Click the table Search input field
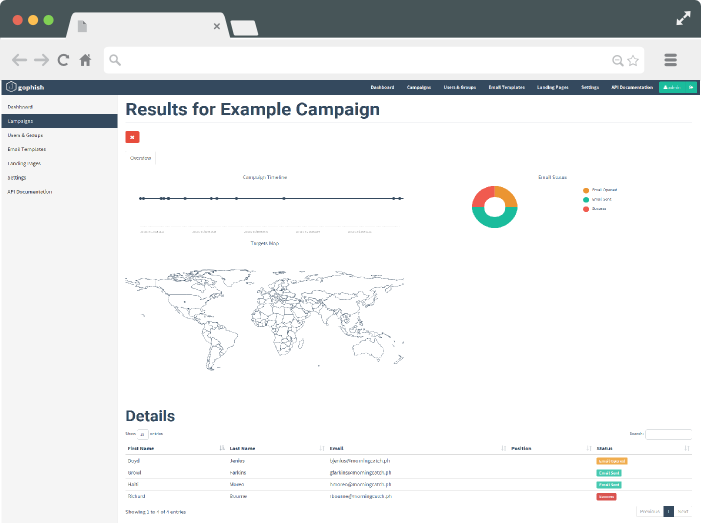Screen dimensions: 701x526 point(668,434)
